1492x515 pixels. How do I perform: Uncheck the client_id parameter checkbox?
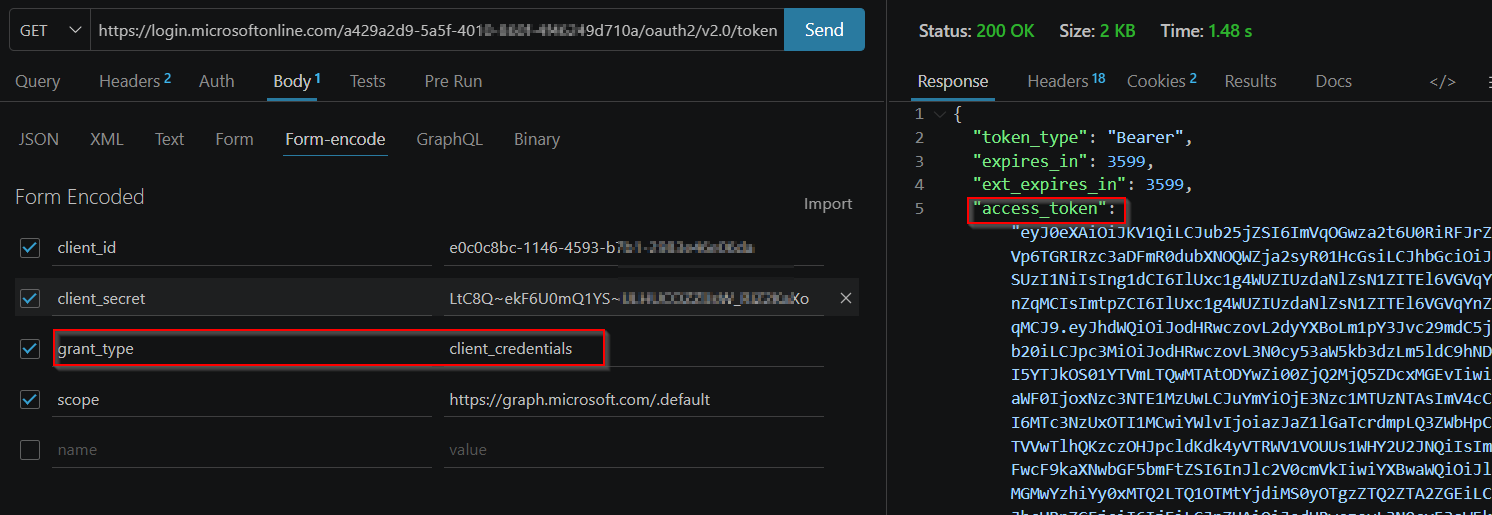point(30,247)
